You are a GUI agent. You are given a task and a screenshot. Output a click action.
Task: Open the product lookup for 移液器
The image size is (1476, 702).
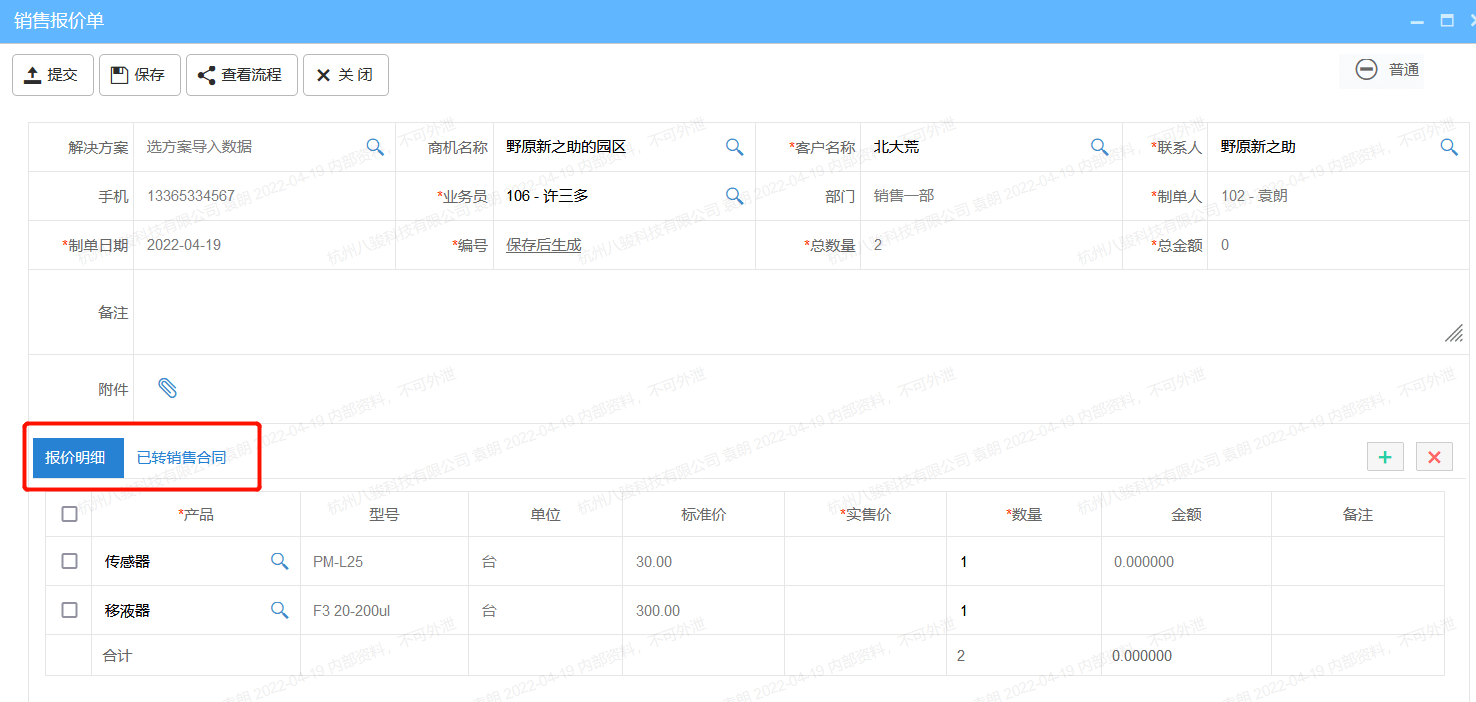point(280,610)
